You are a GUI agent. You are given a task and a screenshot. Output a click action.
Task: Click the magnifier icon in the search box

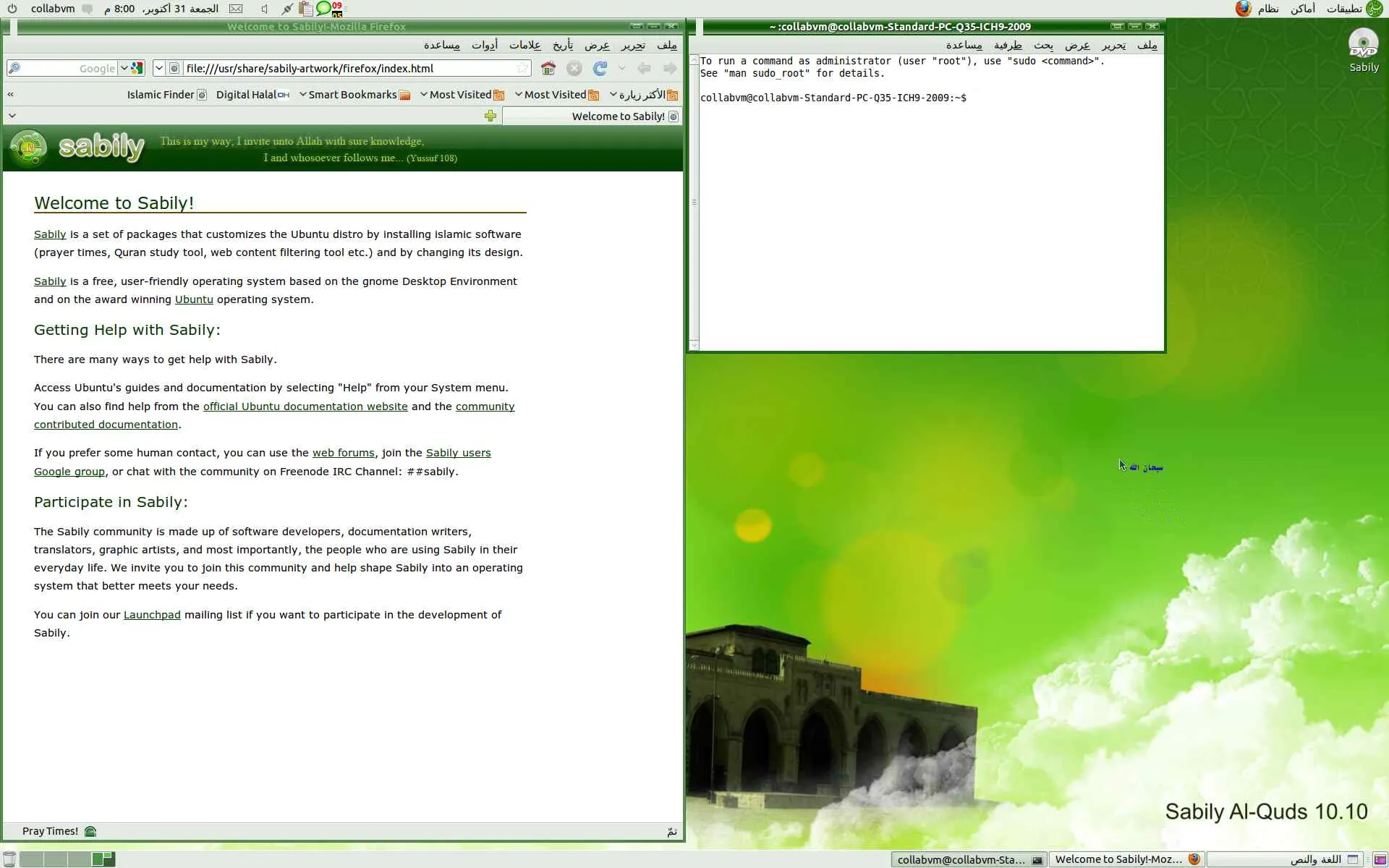coord(14,68)
